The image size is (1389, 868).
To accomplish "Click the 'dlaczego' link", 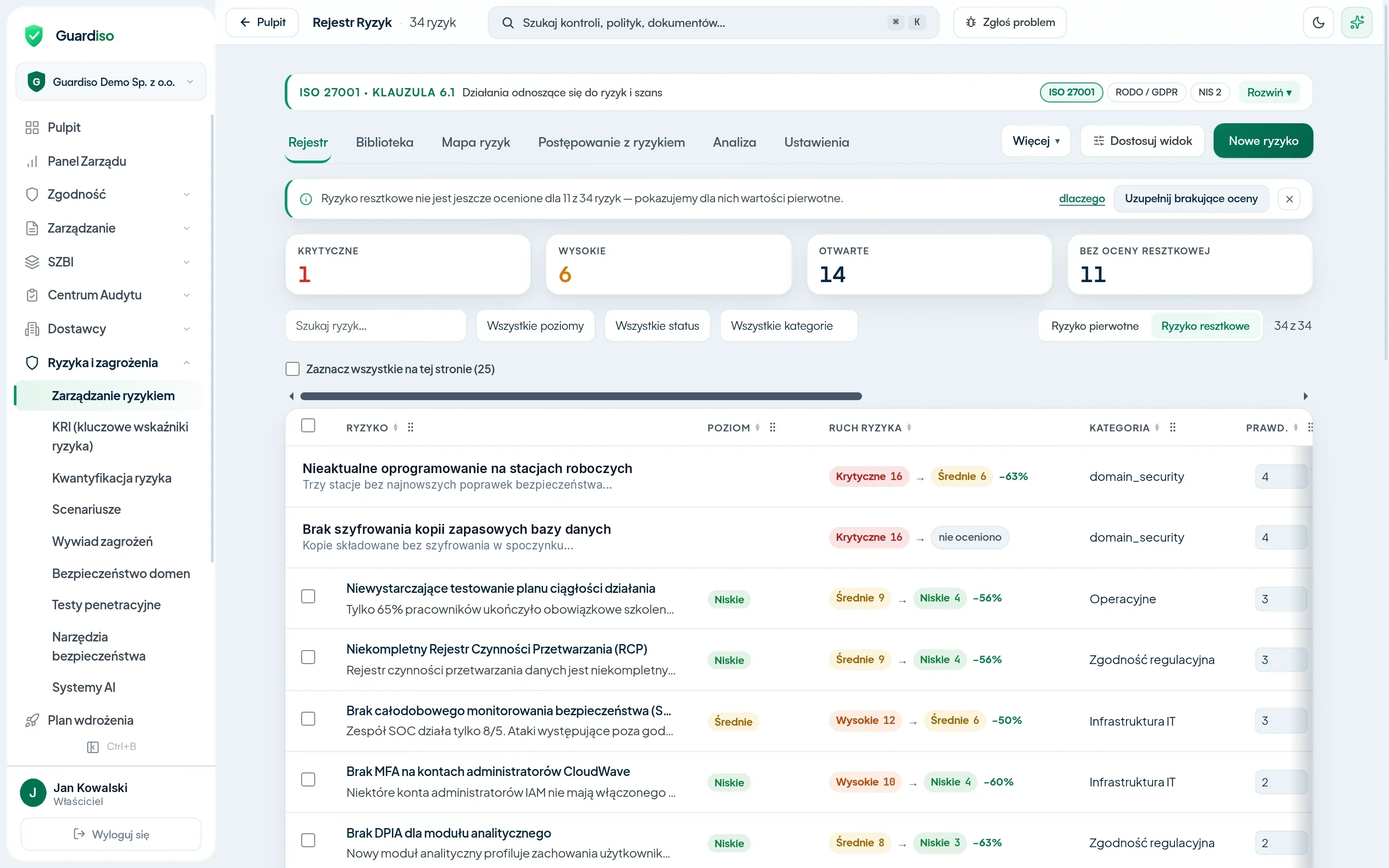I will coord(1082,199).
